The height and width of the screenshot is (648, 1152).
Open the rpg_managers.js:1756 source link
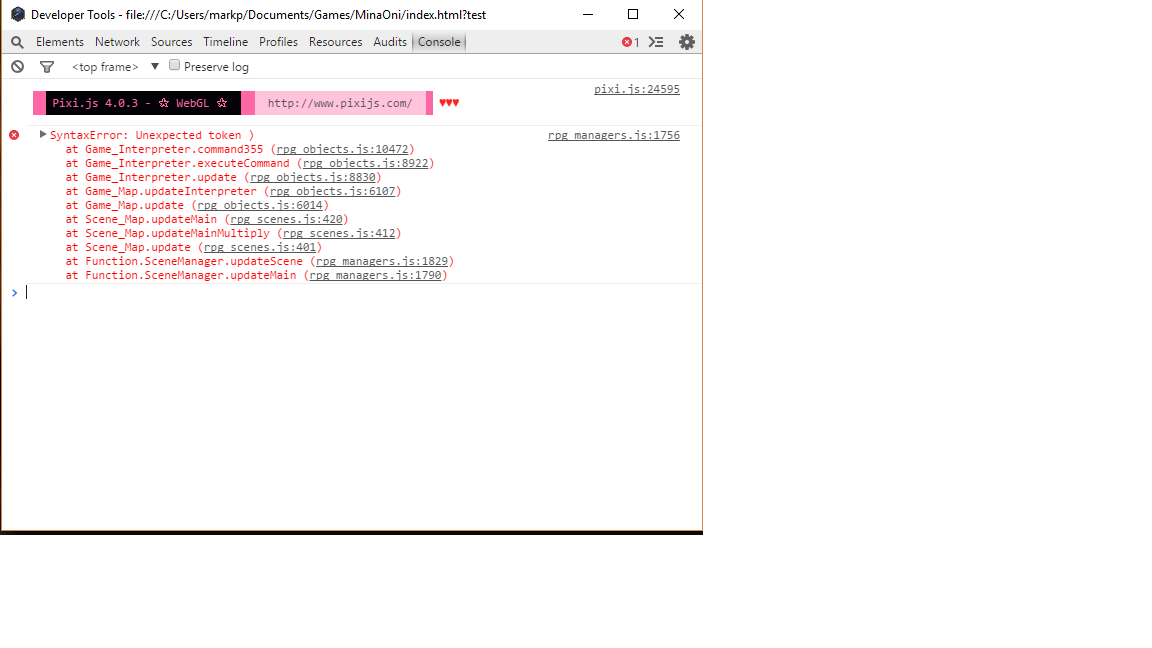pos(613,135)
